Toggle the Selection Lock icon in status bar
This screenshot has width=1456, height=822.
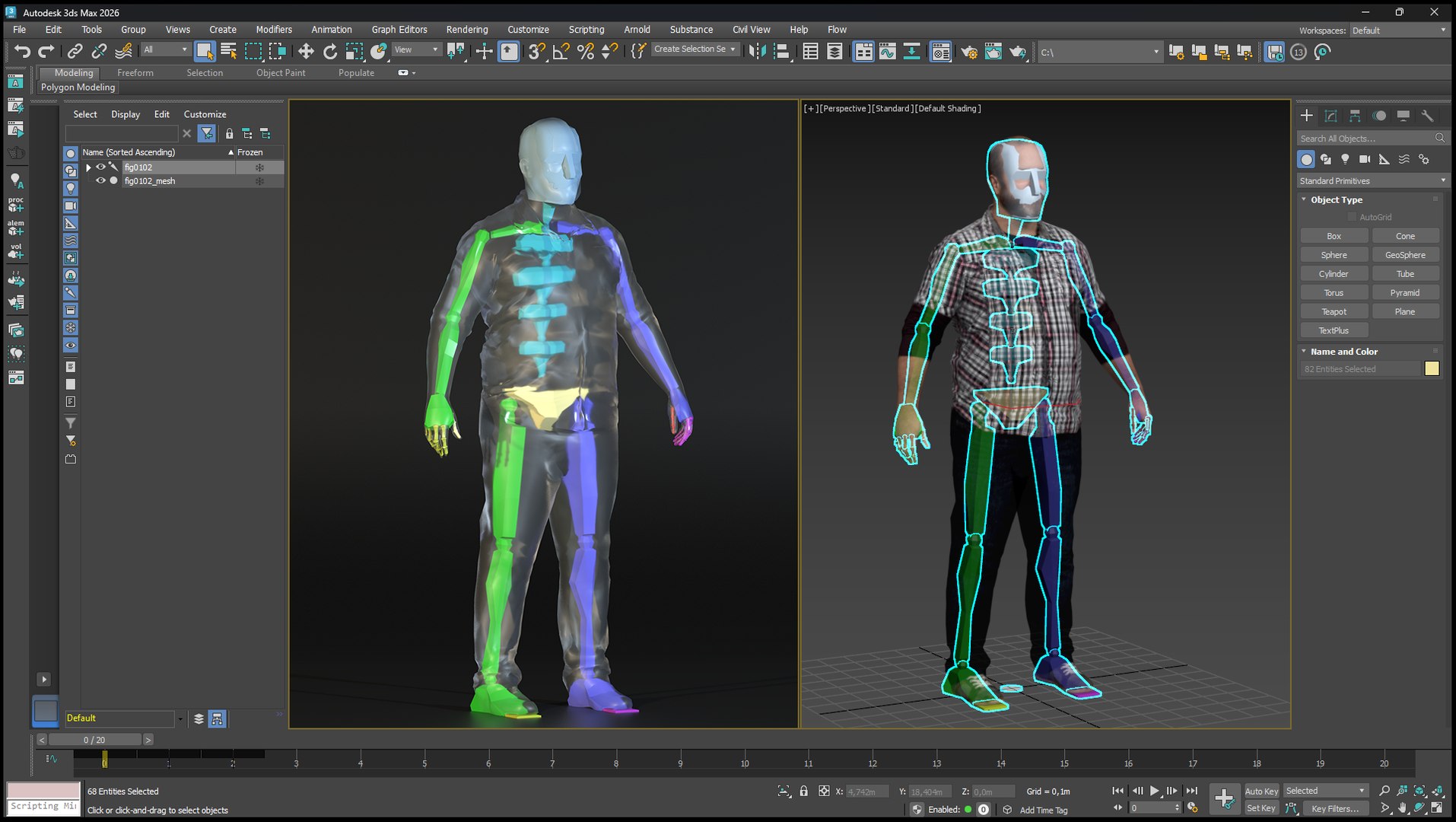click(804, 792)
